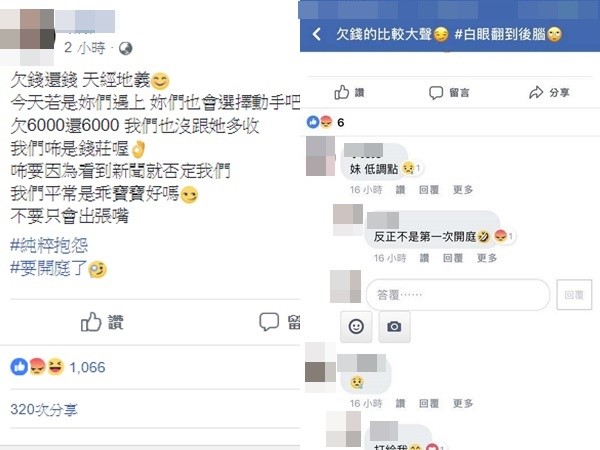Screen dimensions: 600x450
Task: Go back using the header arrow
Action: [x=317, y=34]
